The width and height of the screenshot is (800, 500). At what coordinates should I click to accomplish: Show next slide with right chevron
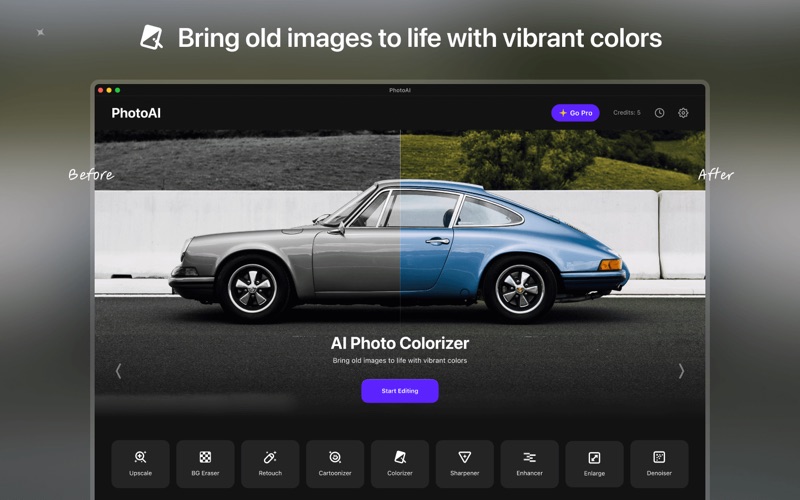[681, 371]
